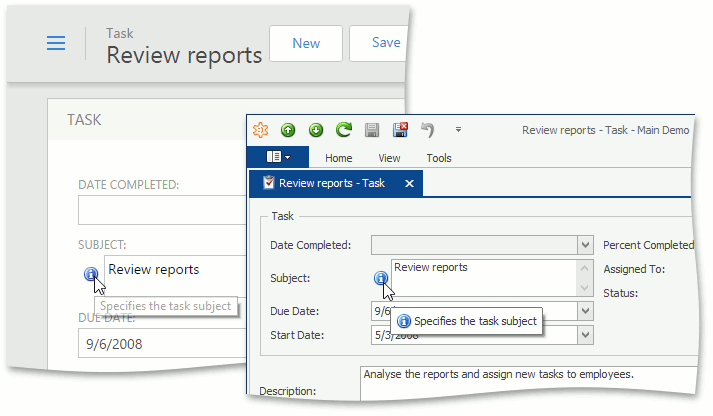
Task: Click the desktop Subject text box with Review reports
Action: pyautogui.click(x=483, y=278)
